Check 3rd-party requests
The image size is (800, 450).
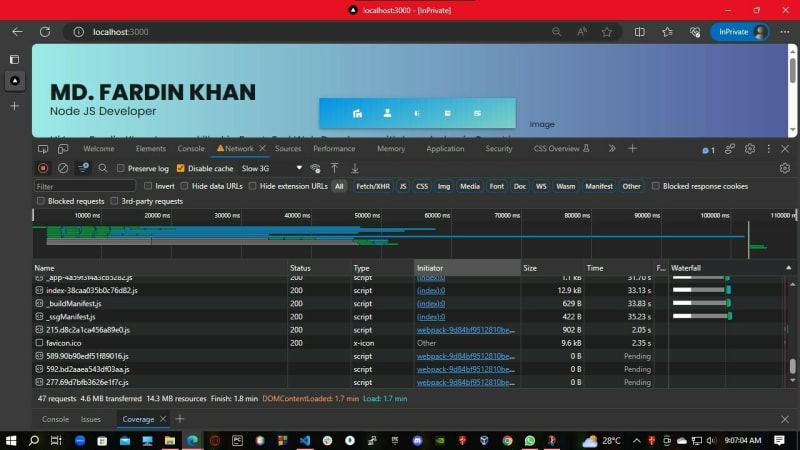[114, 201]
